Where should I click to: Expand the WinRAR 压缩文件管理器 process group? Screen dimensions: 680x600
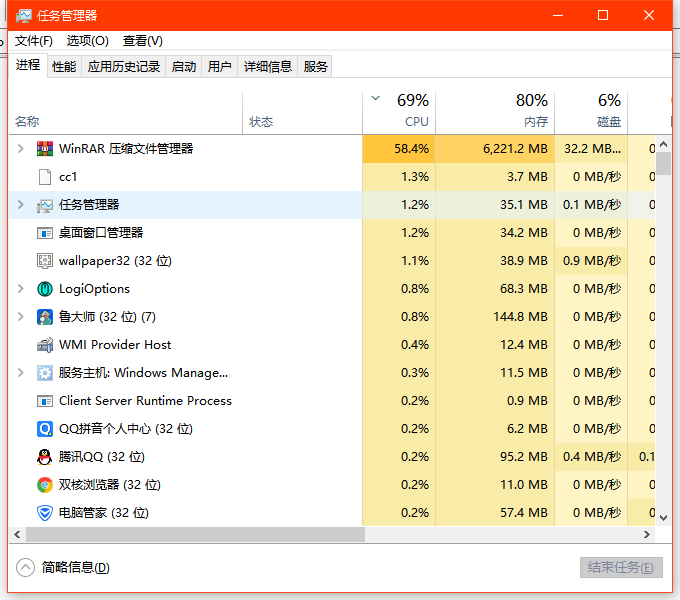20,149
